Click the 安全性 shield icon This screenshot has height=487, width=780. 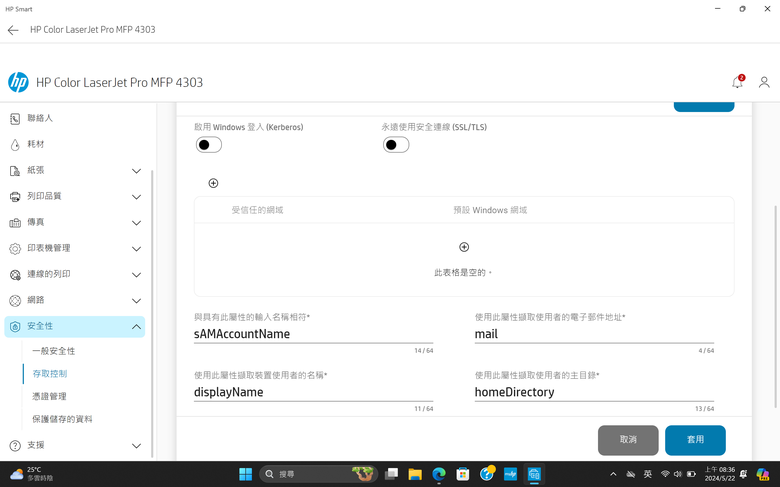click(15, 327)
